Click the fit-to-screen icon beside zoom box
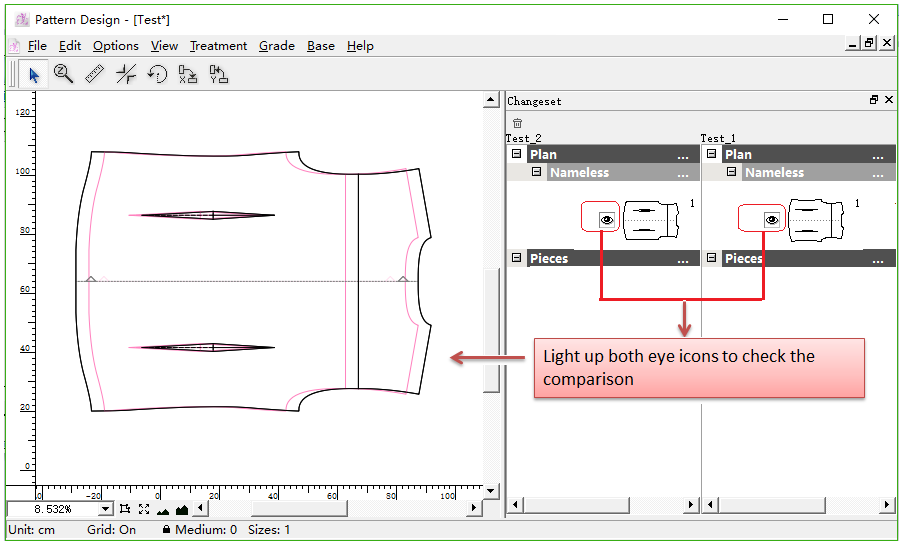The height and width of the screenshot is (549, 906). 144,509
